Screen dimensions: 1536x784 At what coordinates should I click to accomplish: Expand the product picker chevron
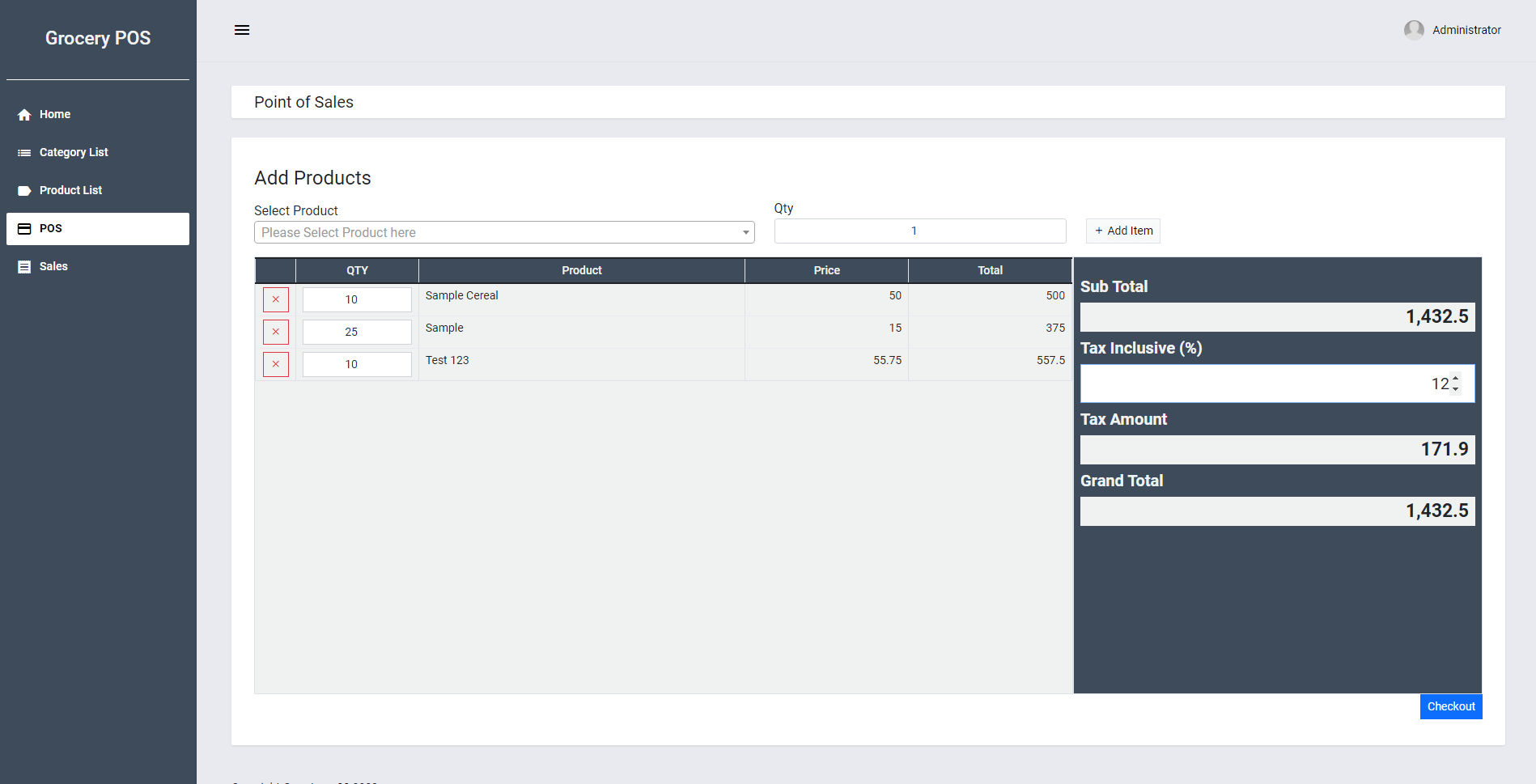(744, 232)
